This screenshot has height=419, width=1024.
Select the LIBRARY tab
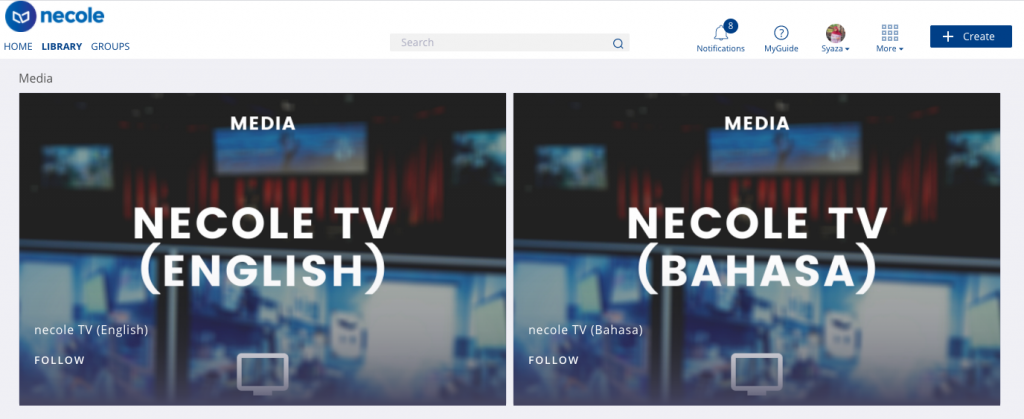point(61,46)
